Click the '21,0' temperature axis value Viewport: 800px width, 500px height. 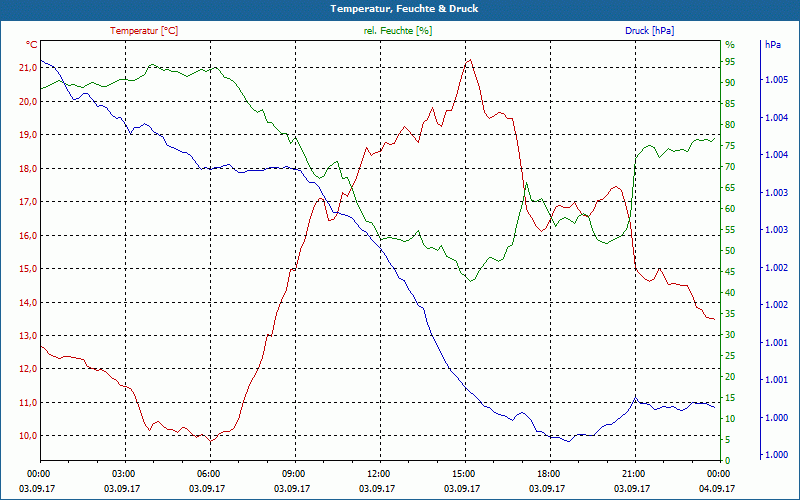[x=28, y=68]
